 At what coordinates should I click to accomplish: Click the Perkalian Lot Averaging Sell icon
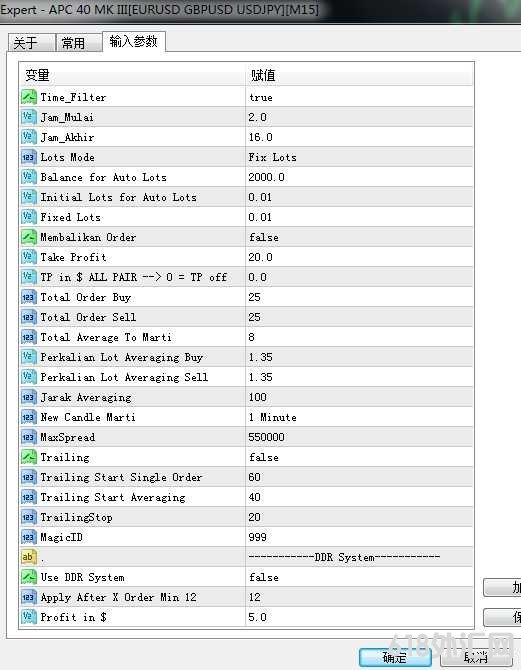tap(29, 377)
